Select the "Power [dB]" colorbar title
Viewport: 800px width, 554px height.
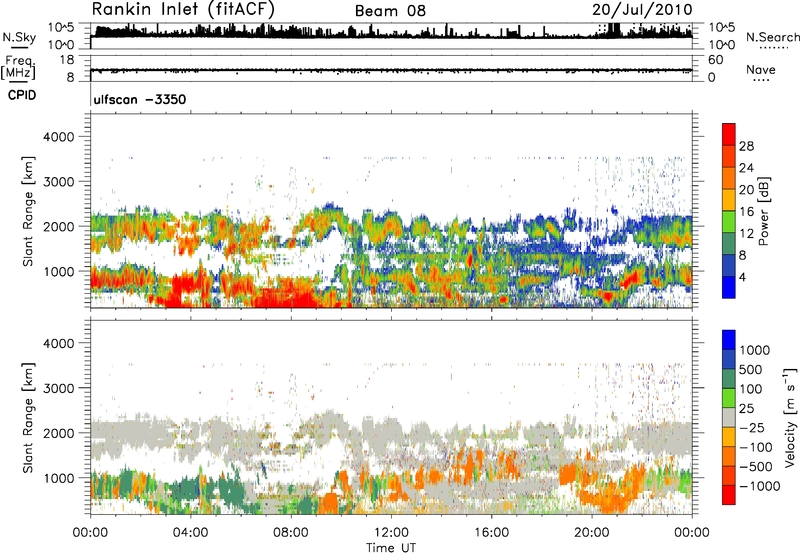[x=763, y=211]
